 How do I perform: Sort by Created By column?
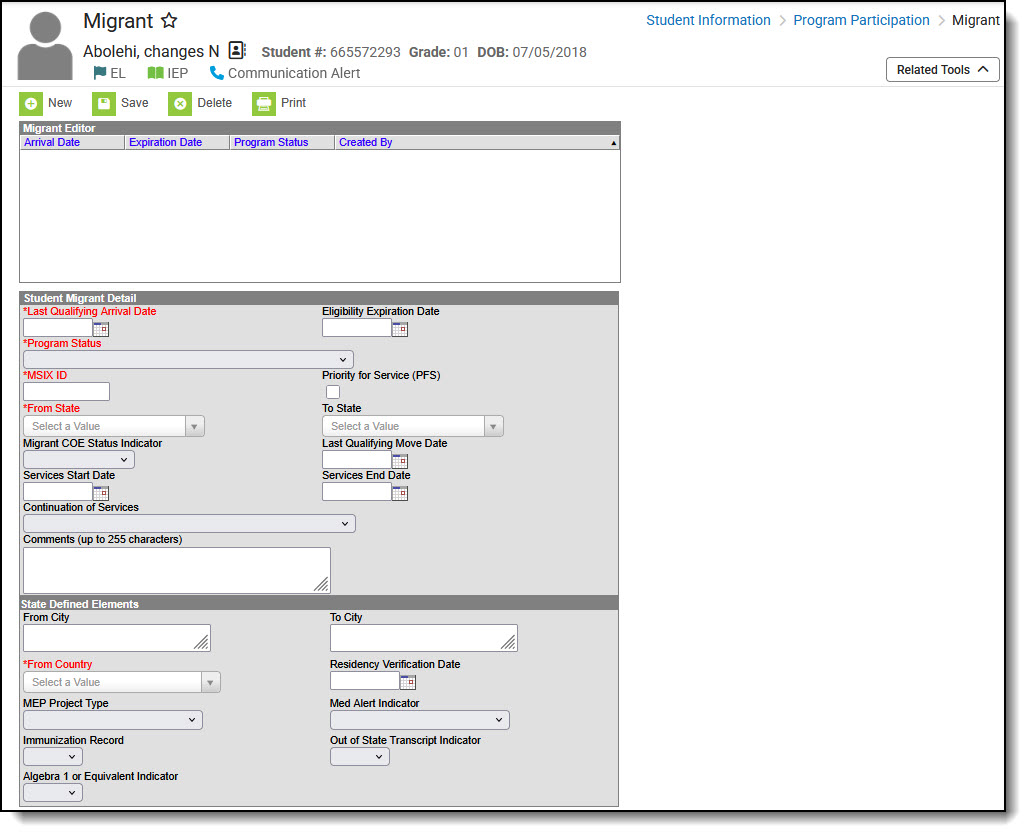coord(366,143)
